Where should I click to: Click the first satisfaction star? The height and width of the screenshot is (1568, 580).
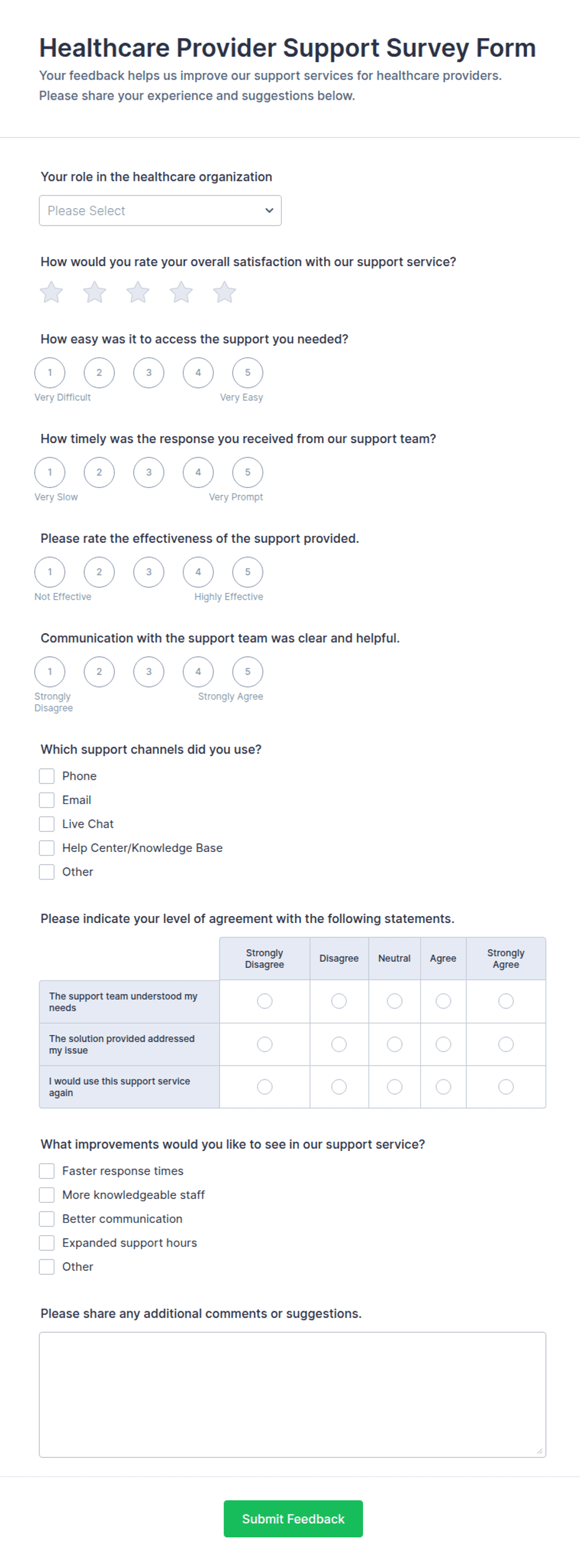click(x=52, y=292)
